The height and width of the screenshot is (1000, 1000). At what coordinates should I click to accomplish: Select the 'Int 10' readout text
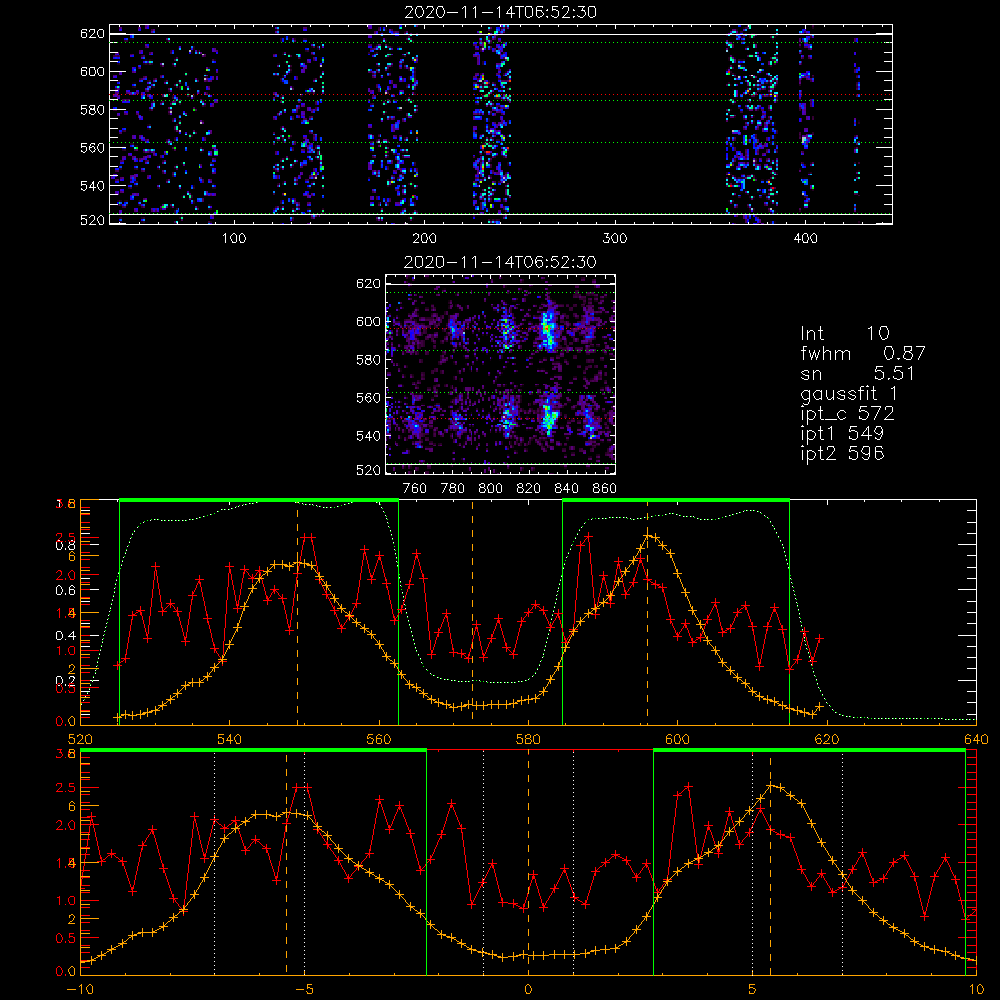coord(844,333)
